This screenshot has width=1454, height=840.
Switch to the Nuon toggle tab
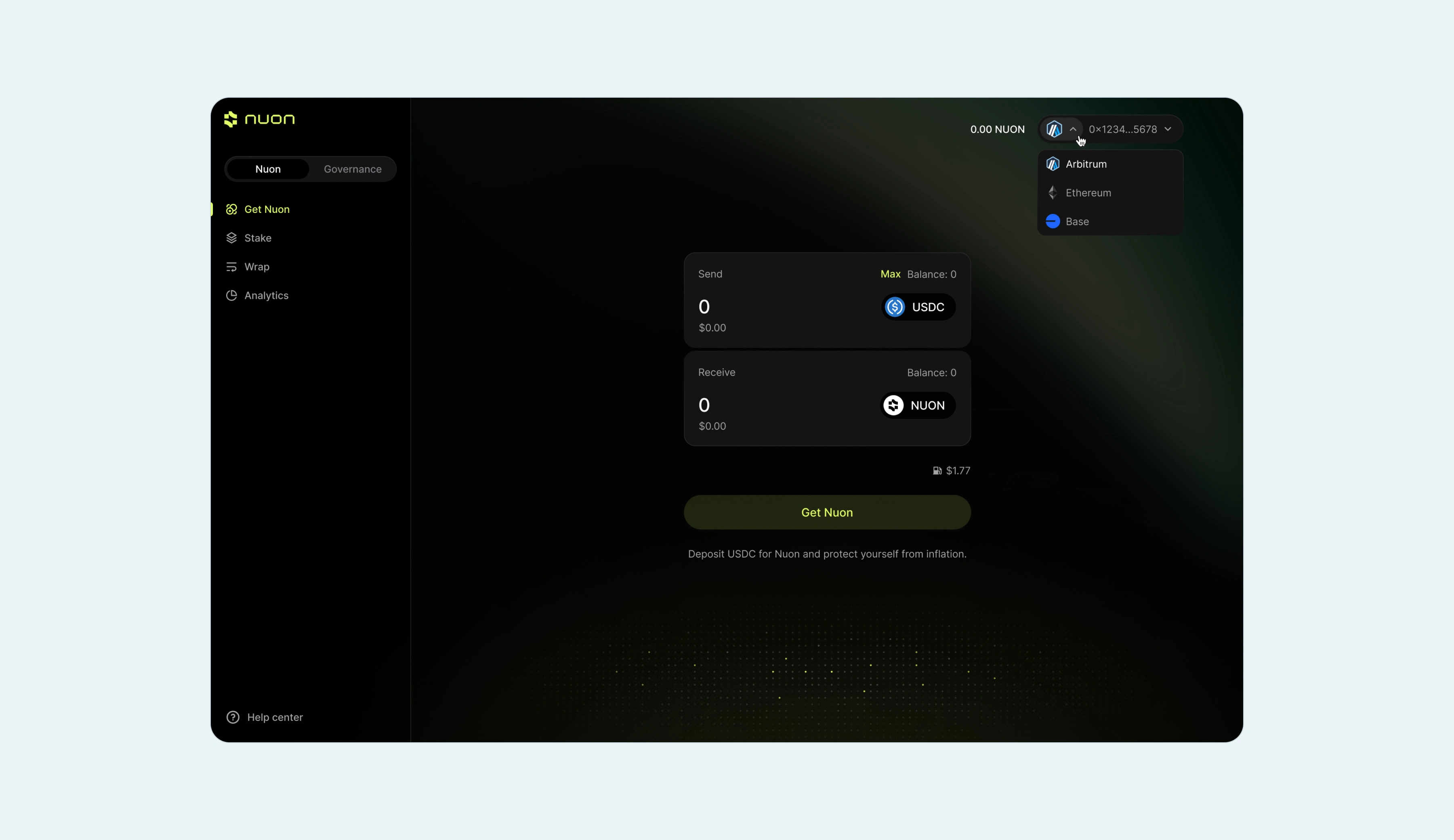(x=268, y=169)
